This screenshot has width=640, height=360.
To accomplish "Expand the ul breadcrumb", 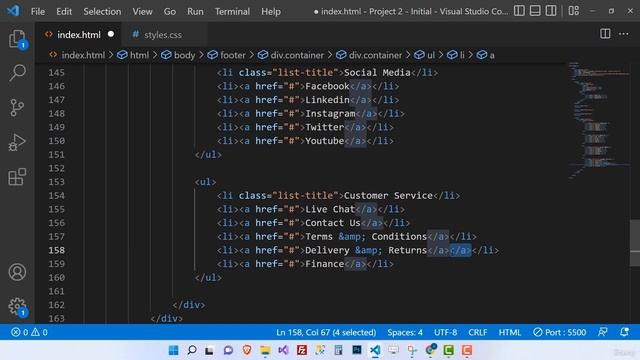I will pos(424,55).
